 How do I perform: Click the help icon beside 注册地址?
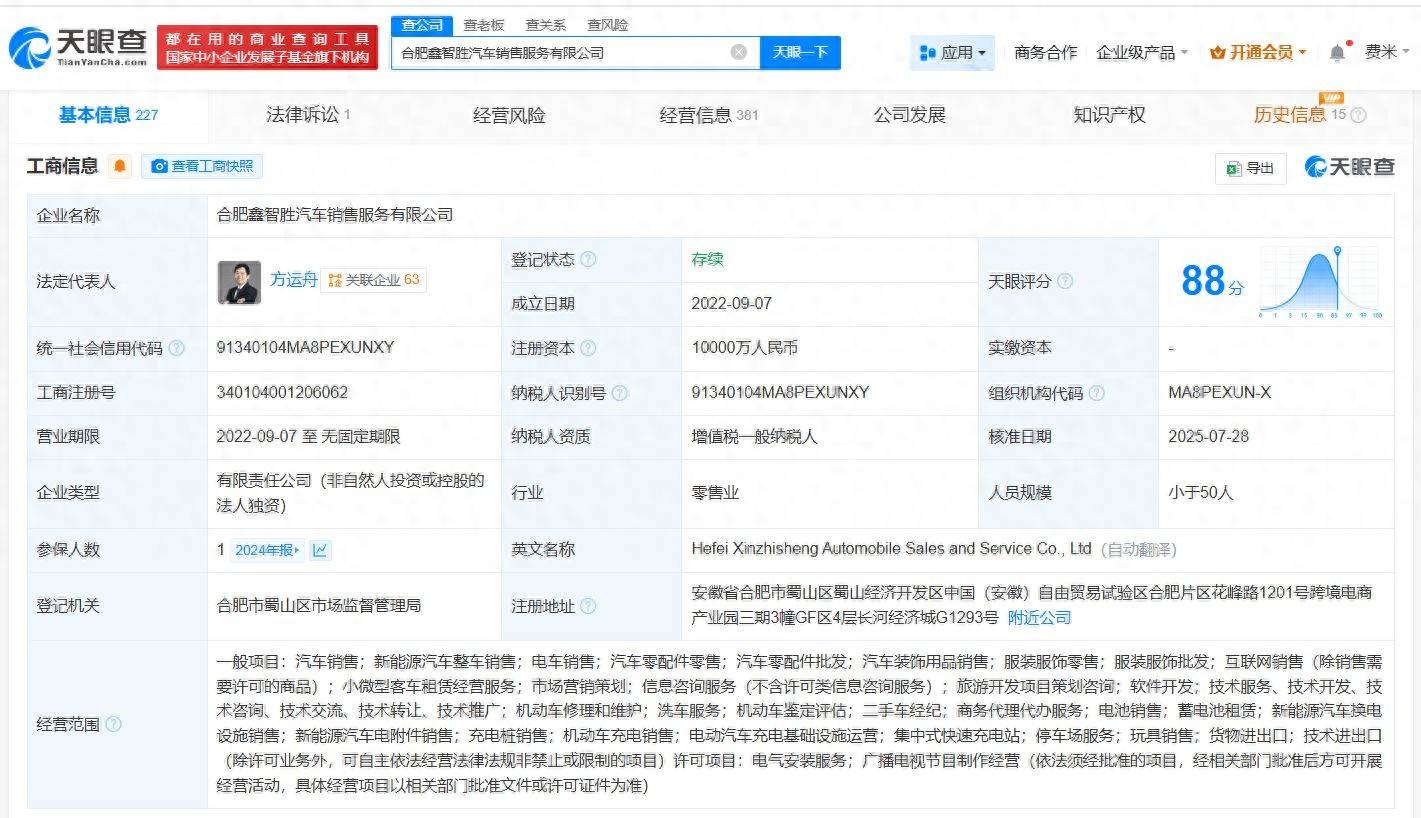point(588,606)
